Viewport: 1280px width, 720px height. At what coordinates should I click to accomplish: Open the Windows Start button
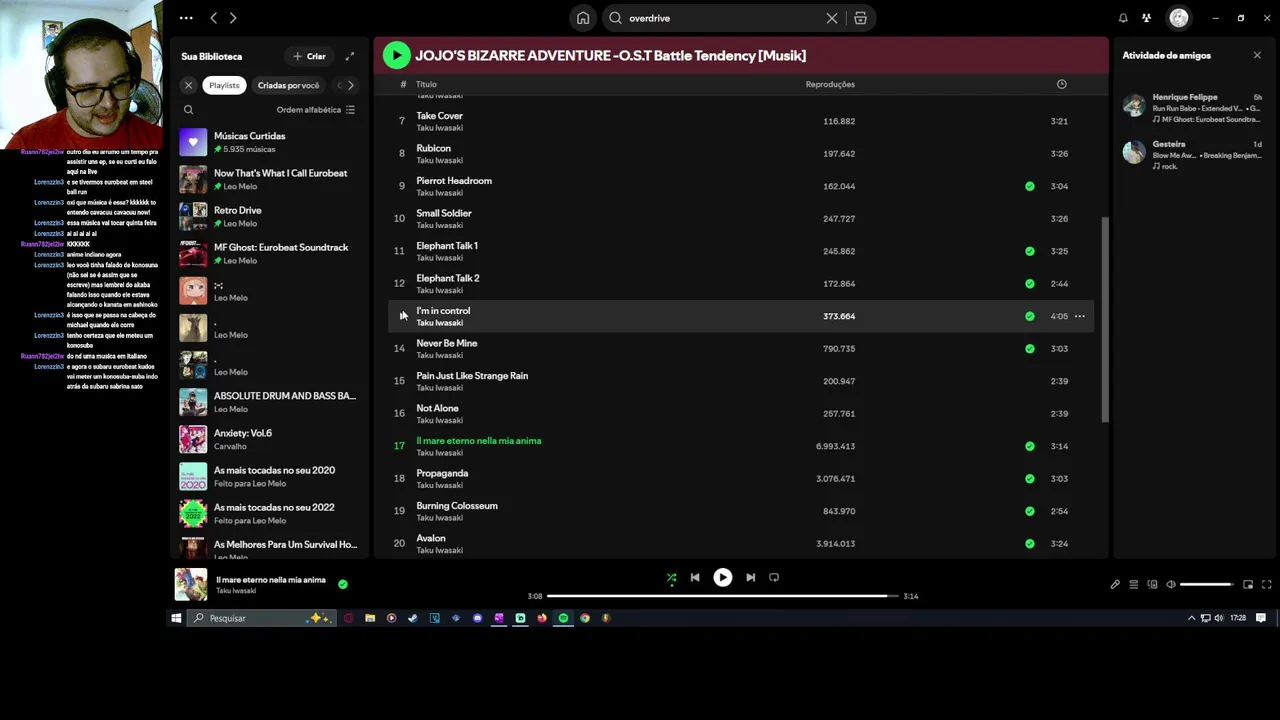tap(176, 618)
